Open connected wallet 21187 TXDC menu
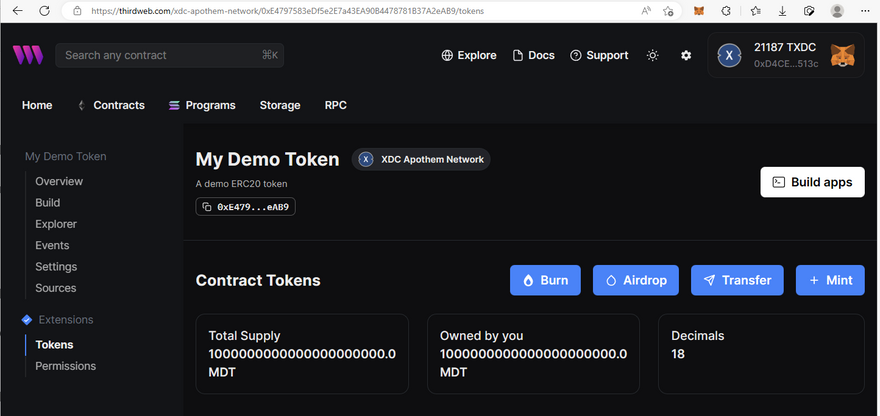 [770, 56]
